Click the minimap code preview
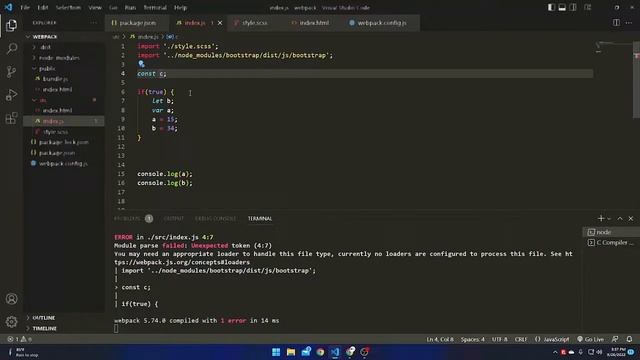The image size is (640, 360). pyautogui.click(x=604, y=47)
